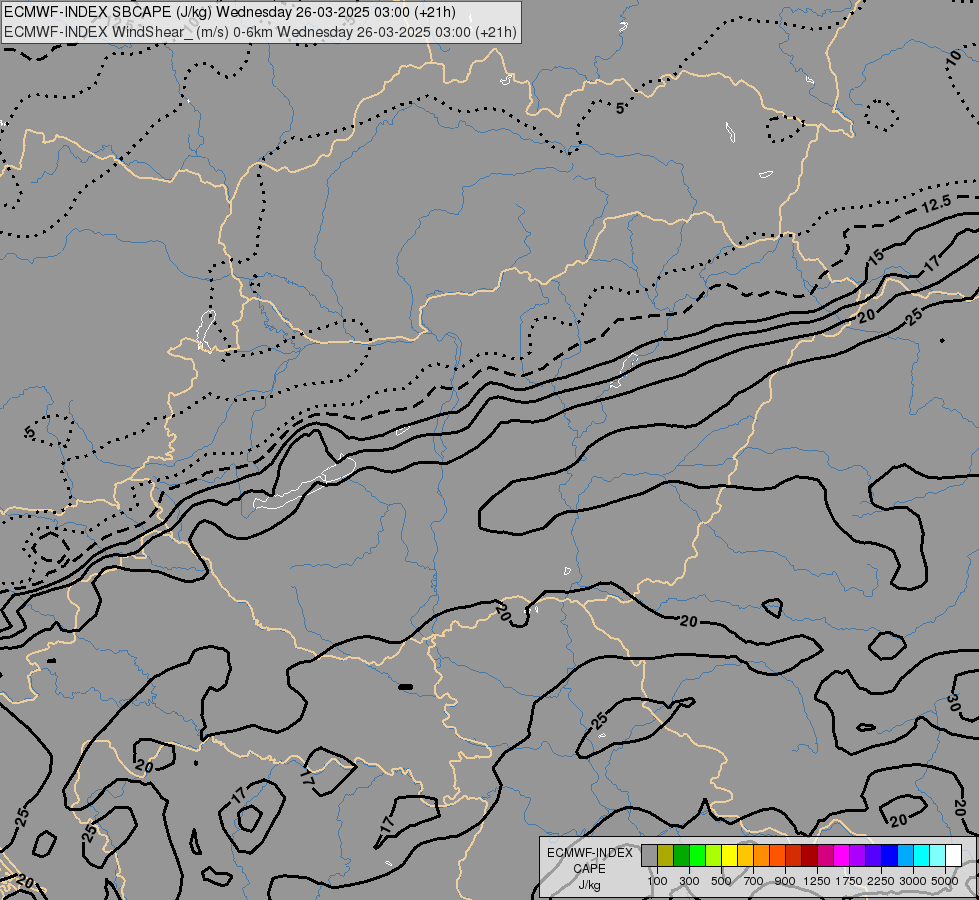Click the 1250 legend tick label
Screen dimensions: 979x900
pos(817,881)
